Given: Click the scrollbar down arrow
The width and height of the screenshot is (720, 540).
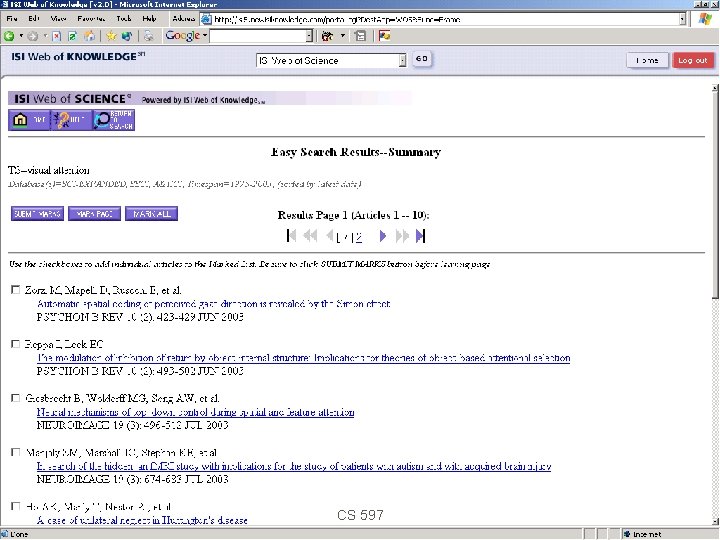Looking at the screenshot, I should click(715, 521).
